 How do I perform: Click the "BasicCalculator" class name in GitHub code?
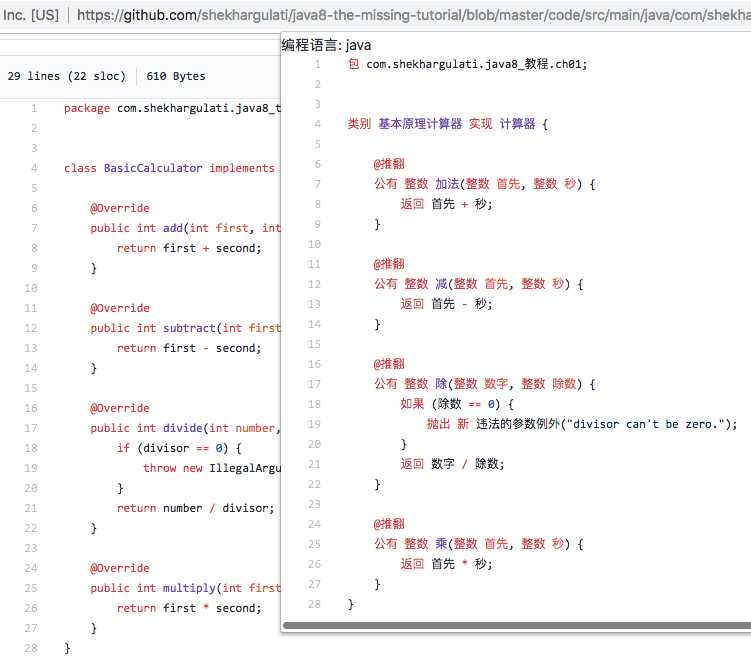[x=153, y=168]
